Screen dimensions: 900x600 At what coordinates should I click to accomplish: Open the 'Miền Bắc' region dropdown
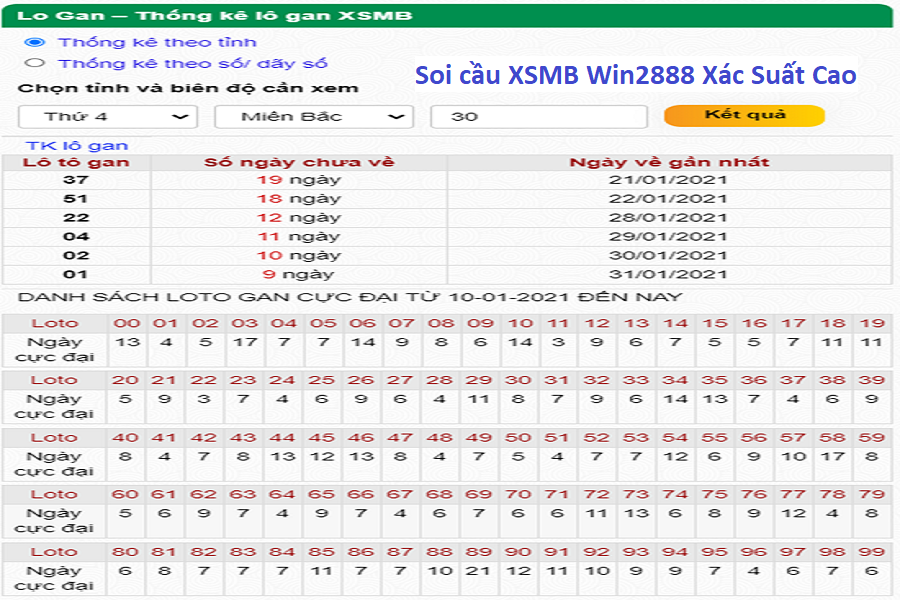click(314, 117)
